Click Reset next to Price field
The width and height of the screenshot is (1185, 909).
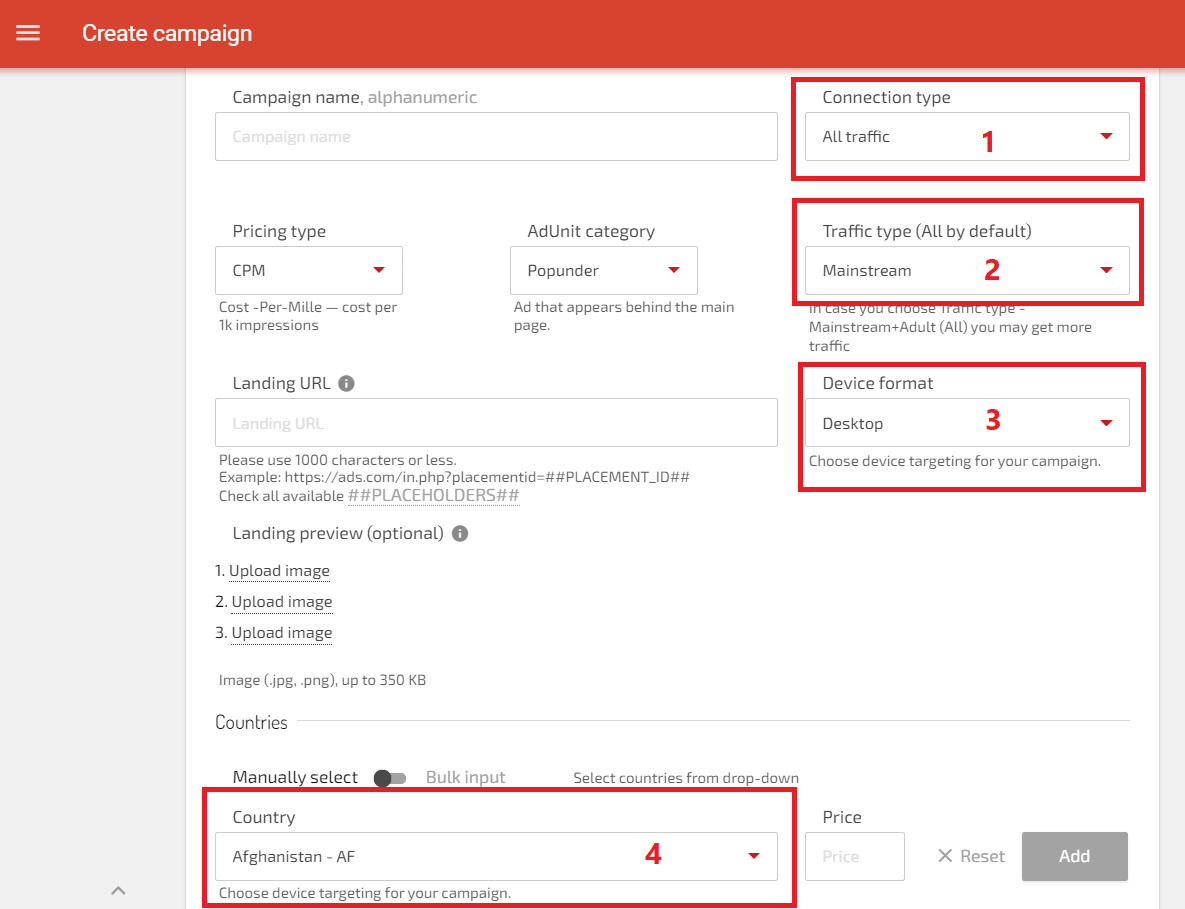click(x=971, y=856)
